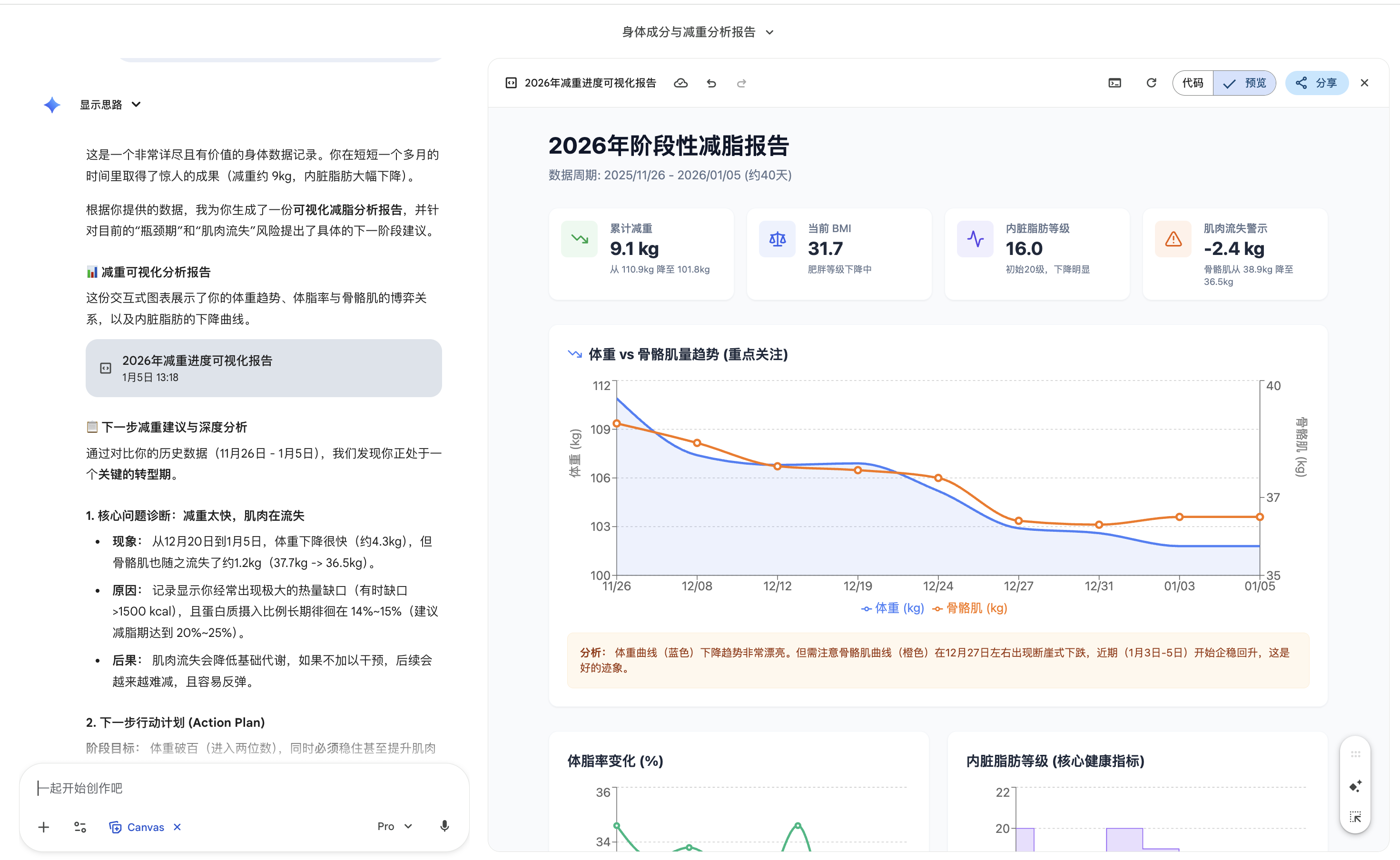
Task: Click the Gemini sparkle logo icon
Action: (52, 105)
